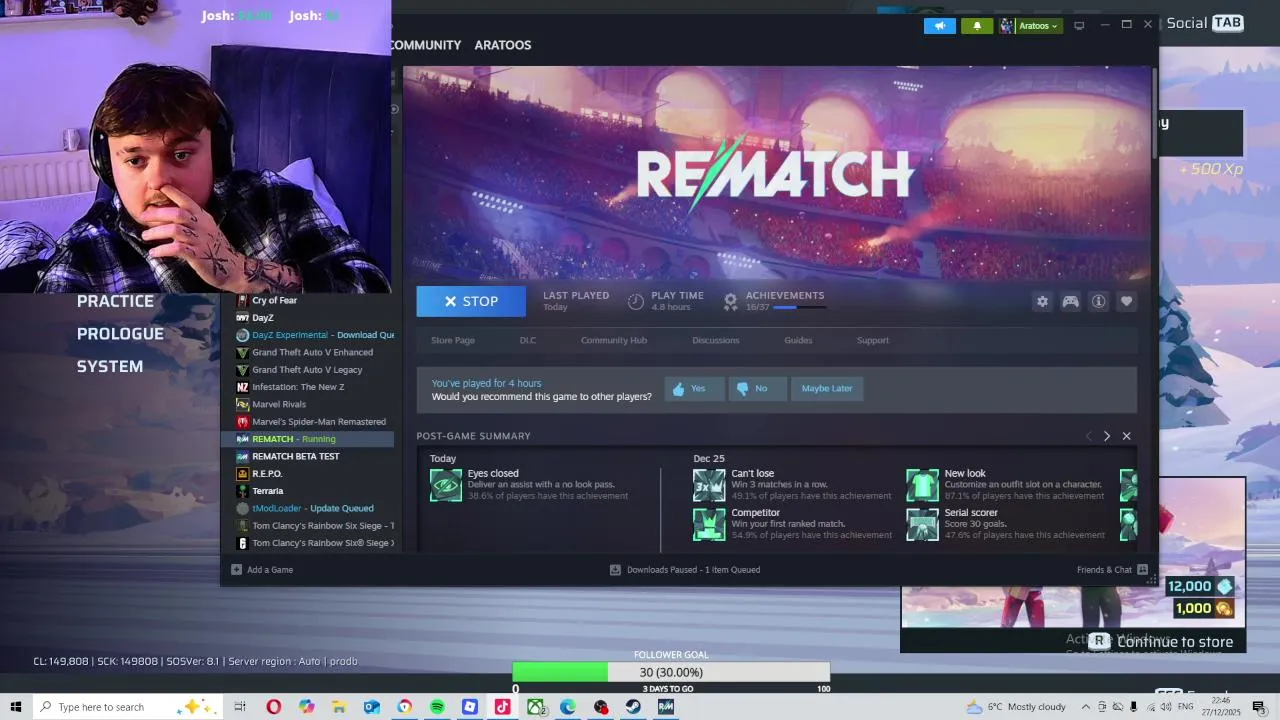Stop the running REMATCH game
Screen dimensions: 1280x720
[x=471, y=301]
